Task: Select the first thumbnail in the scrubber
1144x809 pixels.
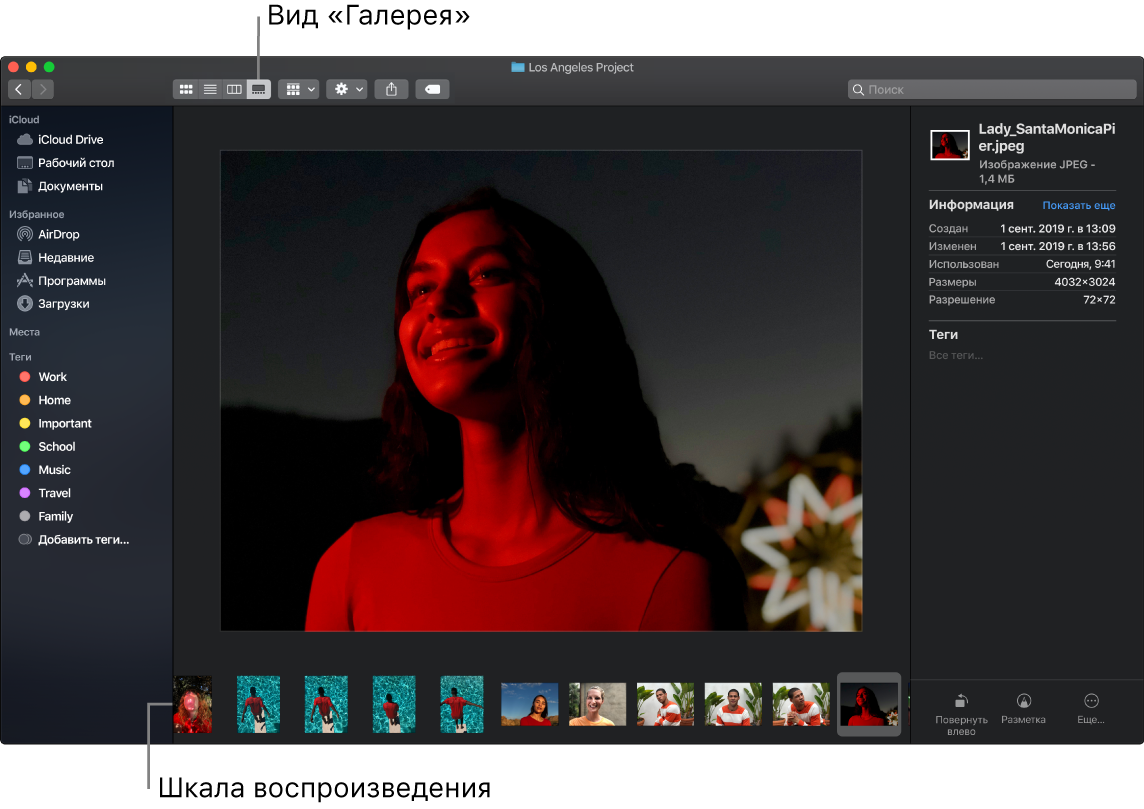Action: [x=193, y=704]
